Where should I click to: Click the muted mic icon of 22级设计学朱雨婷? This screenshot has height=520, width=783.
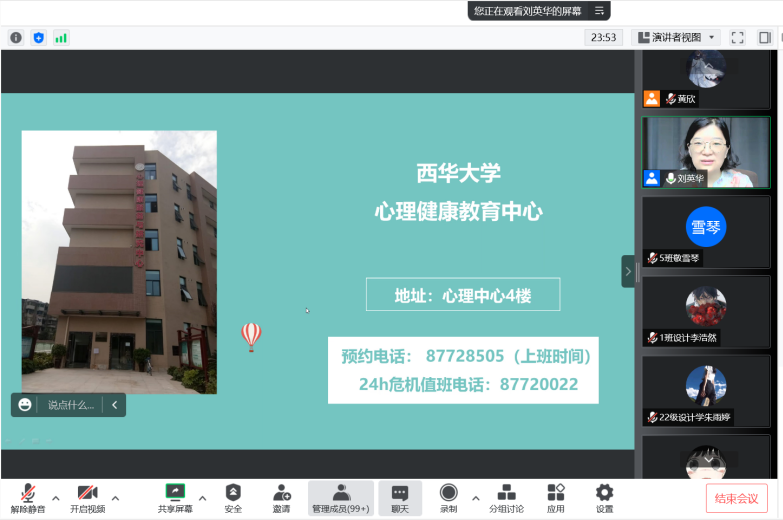point(652,417)
